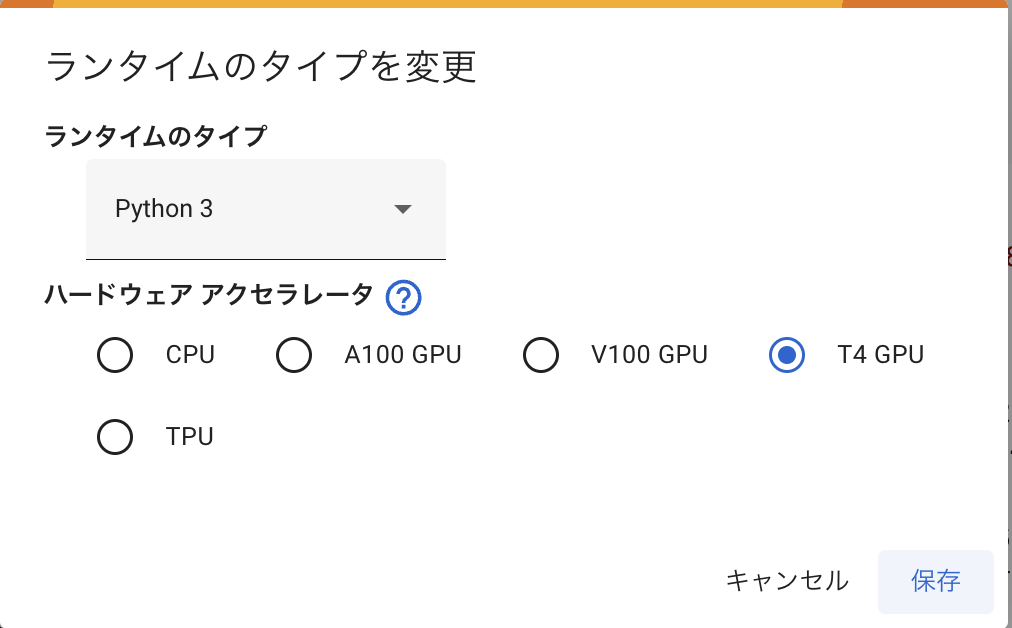This screenshot has height=628, width=1012.
Task: Pick the V100 GPU radio circle
Action: 541,355
